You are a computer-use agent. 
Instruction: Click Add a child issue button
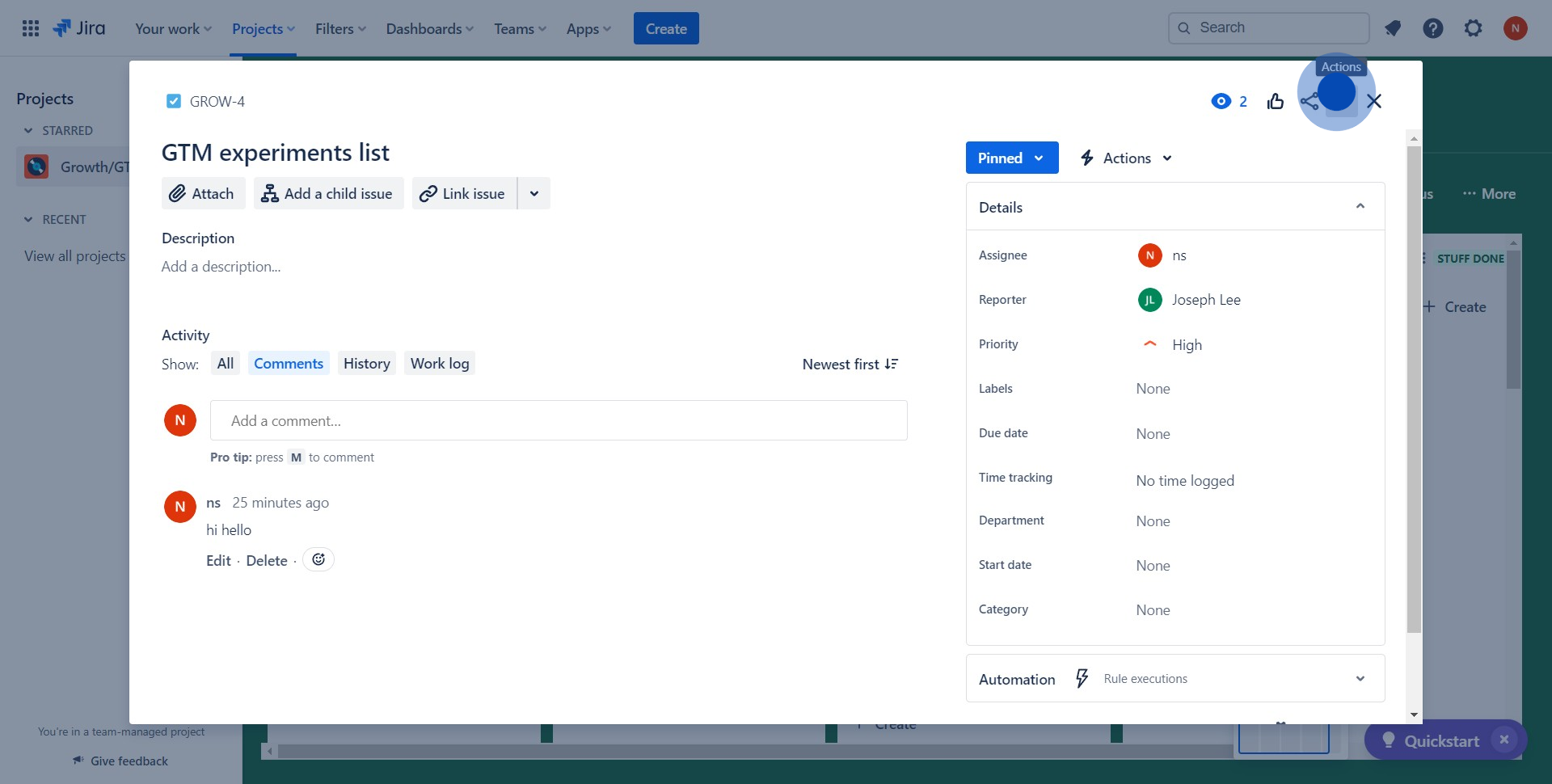pyautogui.click(x=328, y=194)
